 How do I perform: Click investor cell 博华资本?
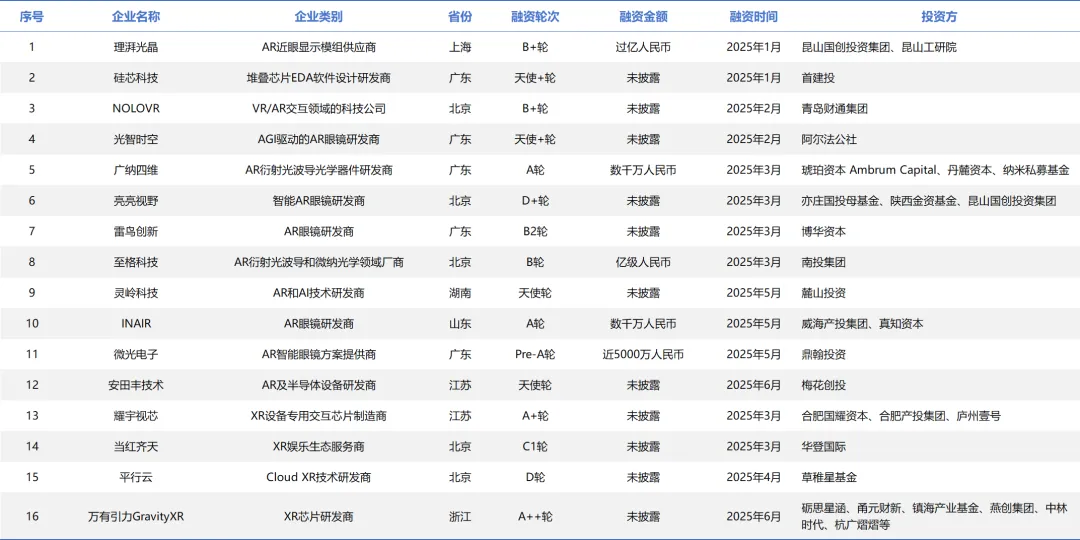coord(824,231)
